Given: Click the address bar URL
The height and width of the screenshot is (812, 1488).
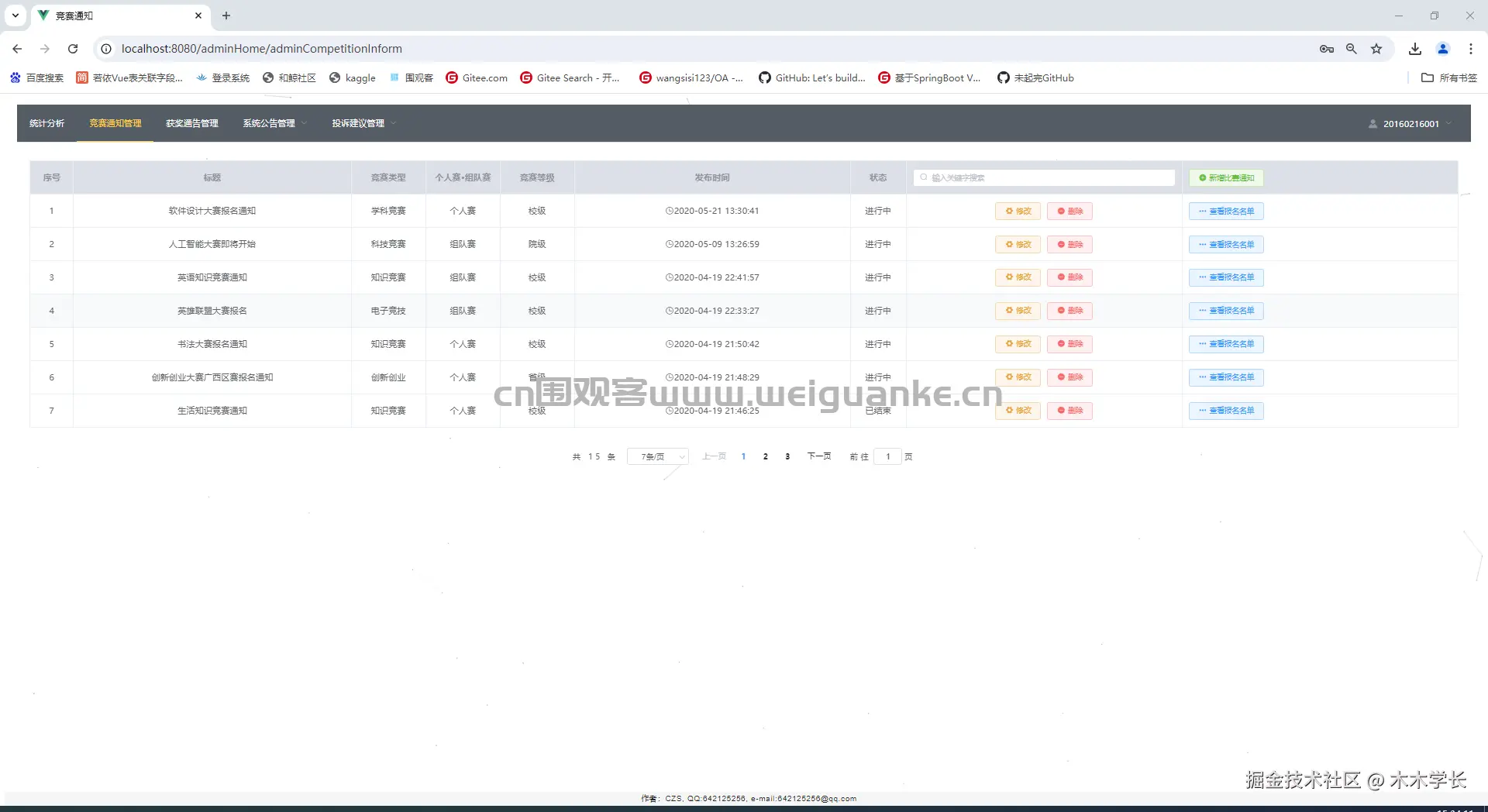Looking at the screenshot, I should (x=262, y=49).
